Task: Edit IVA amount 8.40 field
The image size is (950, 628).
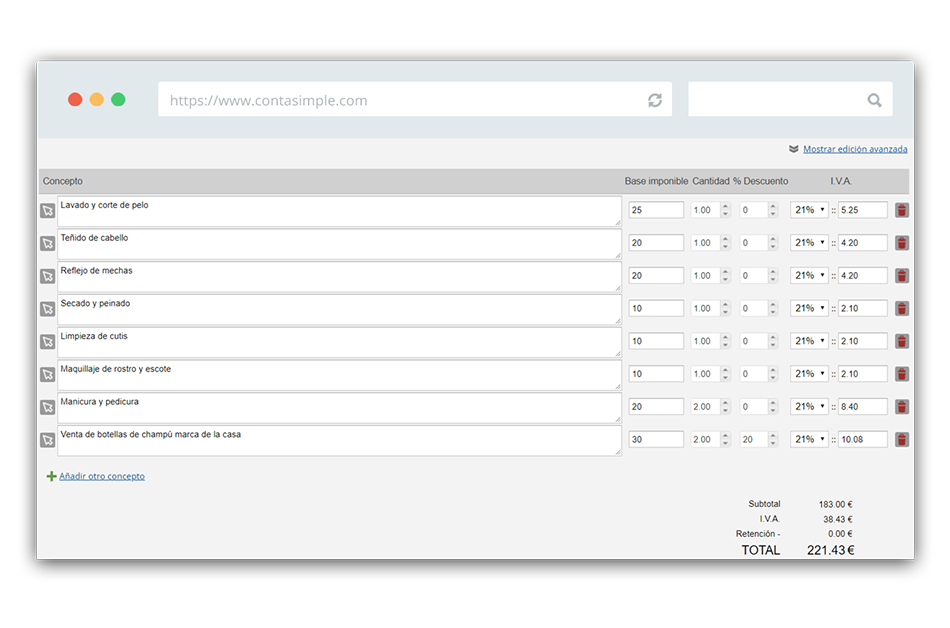Action: point(863,406)
